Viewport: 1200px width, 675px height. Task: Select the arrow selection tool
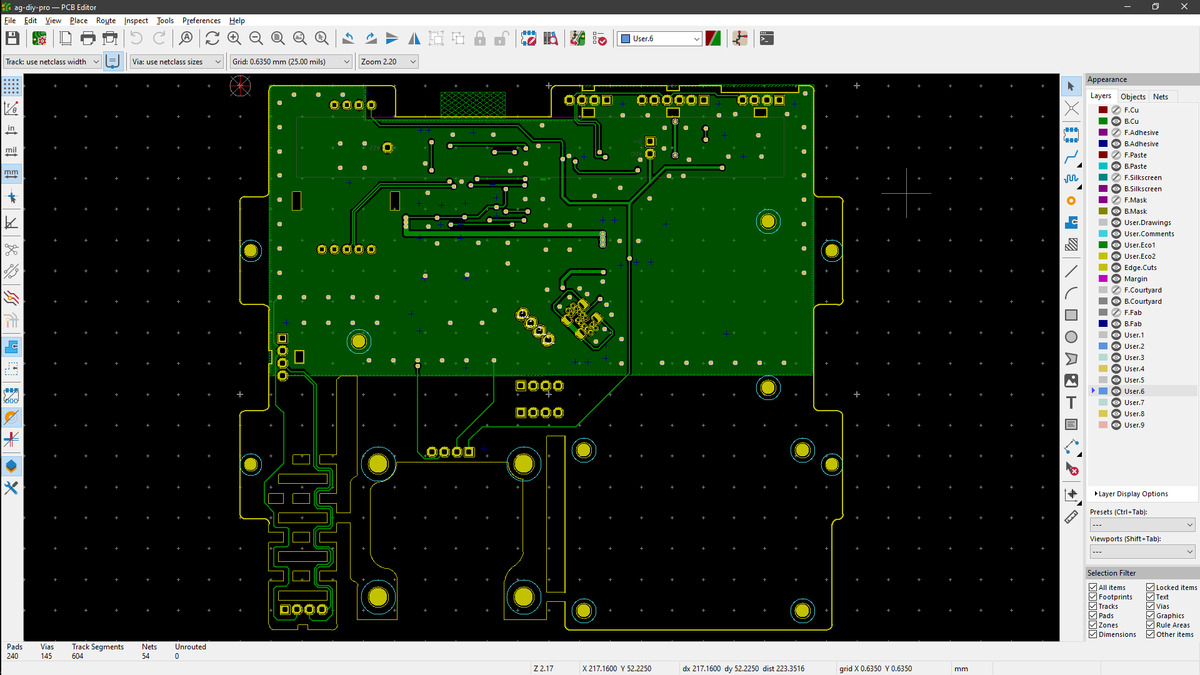(1071, 86)
